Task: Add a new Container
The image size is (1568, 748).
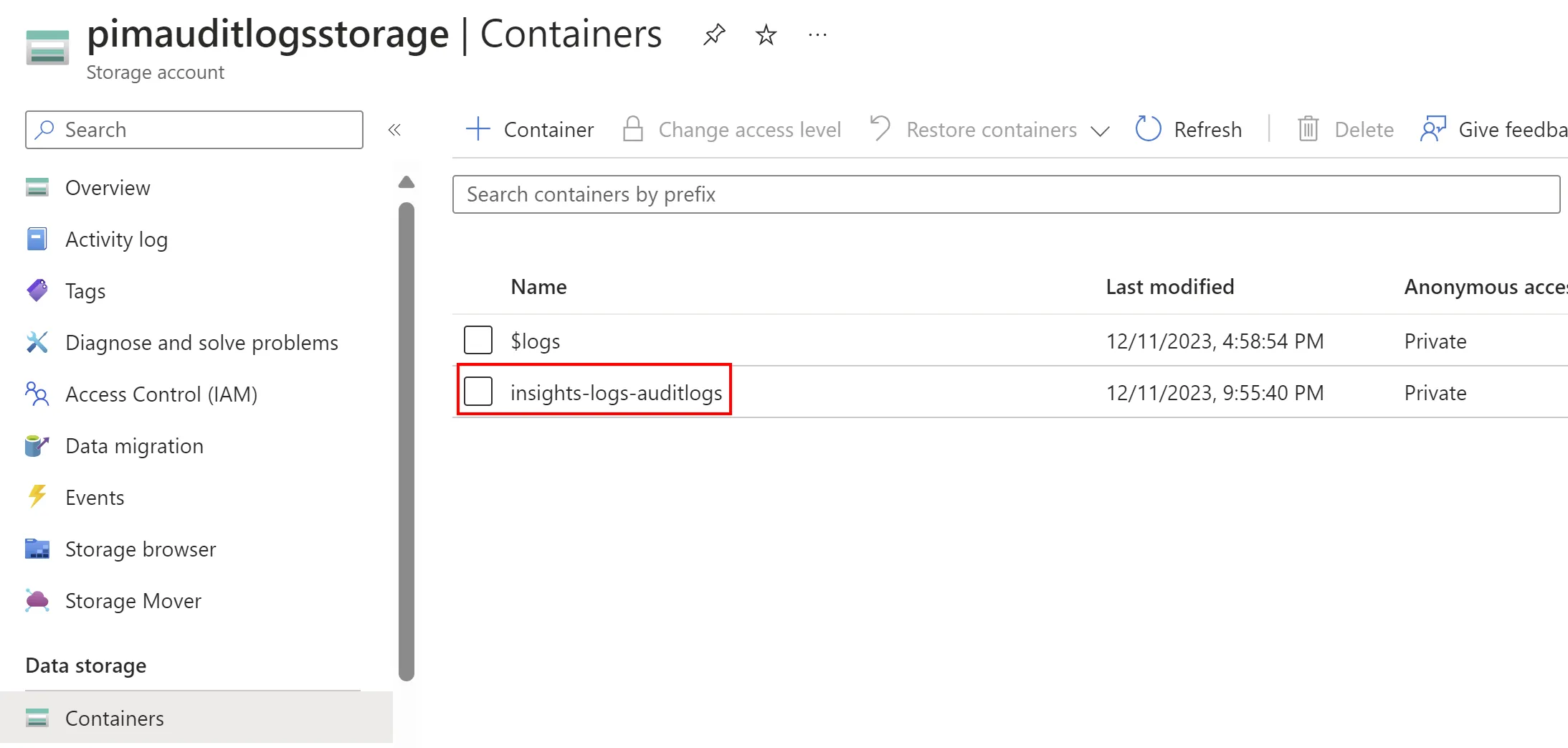Action: click(530, 130)
